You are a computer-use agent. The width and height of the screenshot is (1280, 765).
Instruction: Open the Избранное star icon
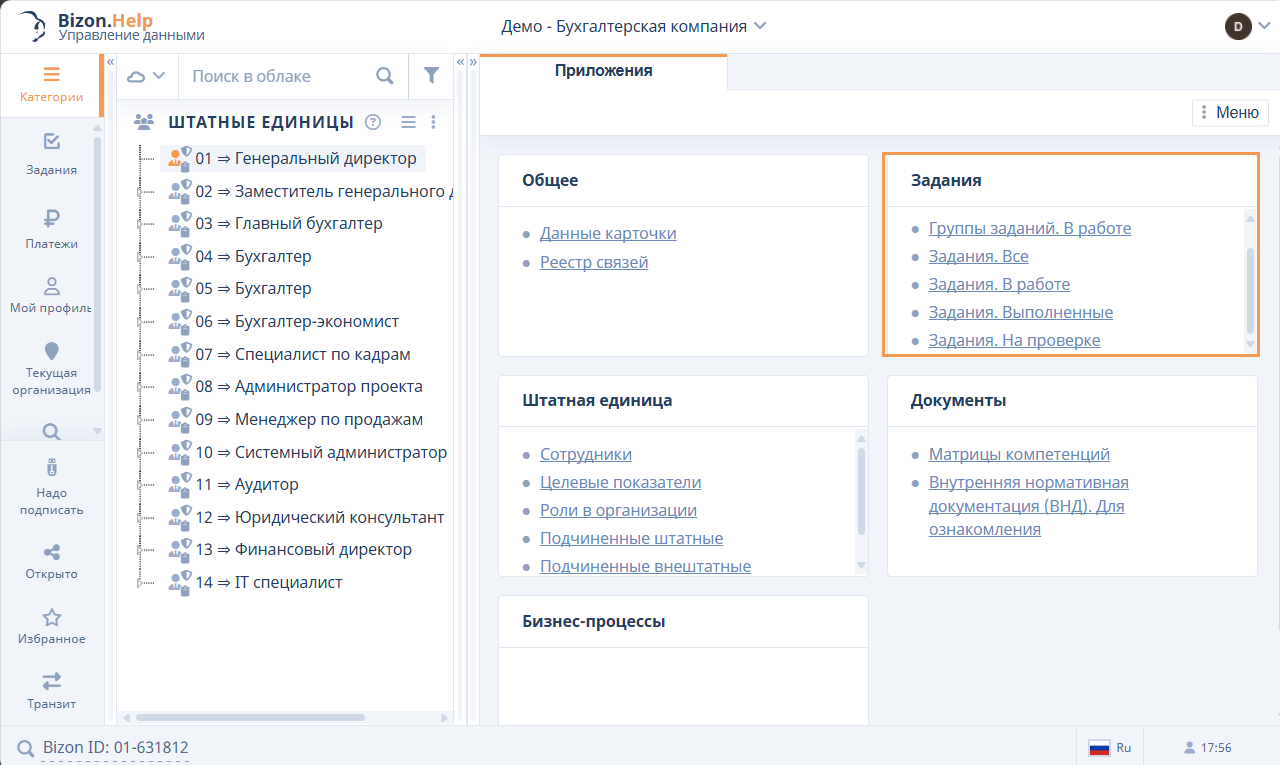coord(51,618)
